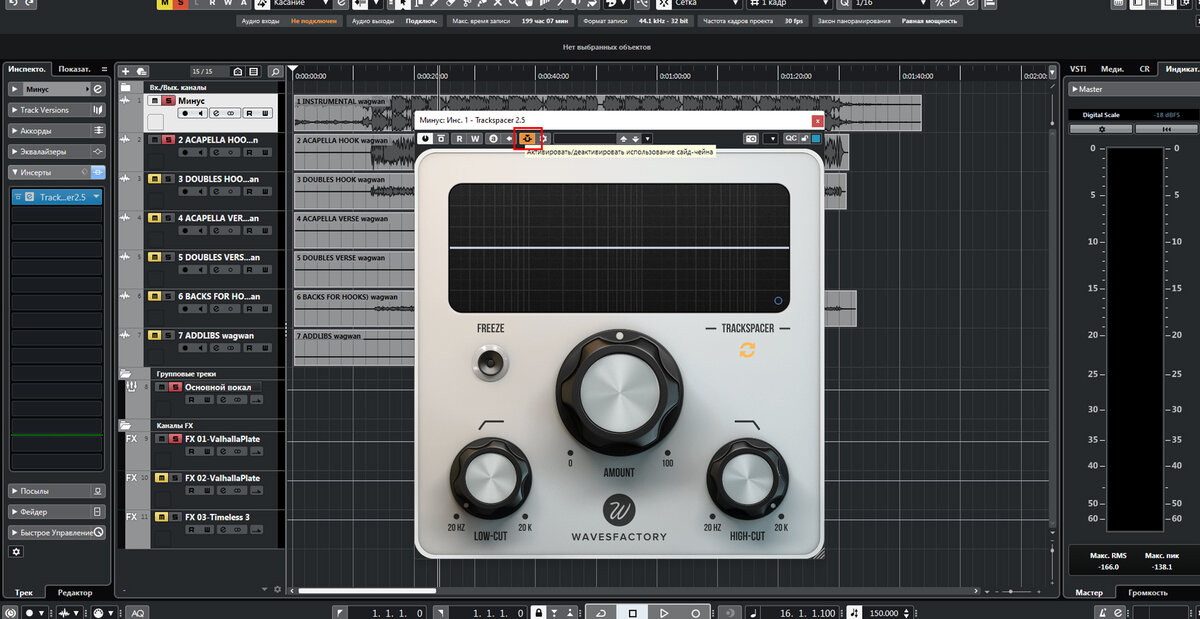Click the A/B compare button in plugin header
The width and height of the screenshot is (1200, 619).
(x=492, y=138)
